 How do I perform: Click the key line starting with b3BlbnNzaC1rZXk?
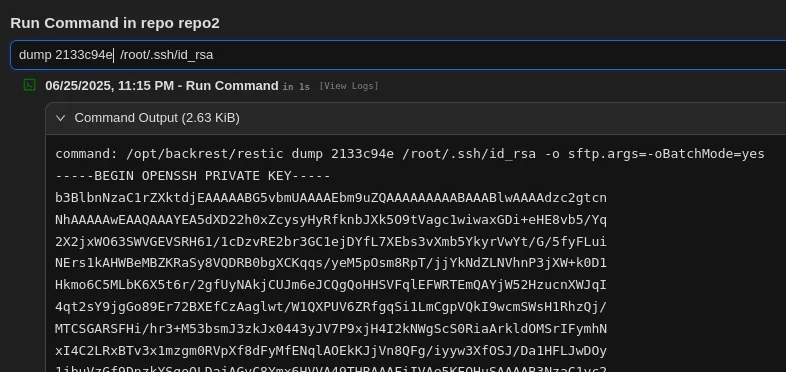[x=331, y=198]
